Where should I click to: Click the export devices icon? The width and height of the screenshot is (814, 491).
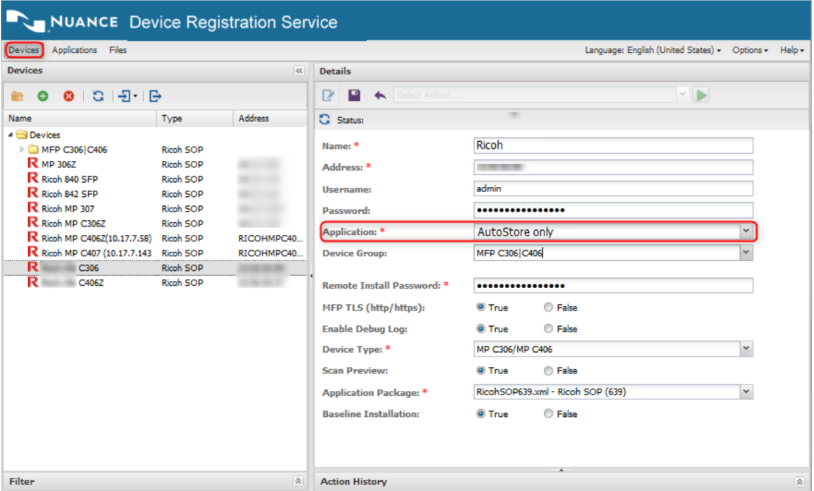click(155, 96)
